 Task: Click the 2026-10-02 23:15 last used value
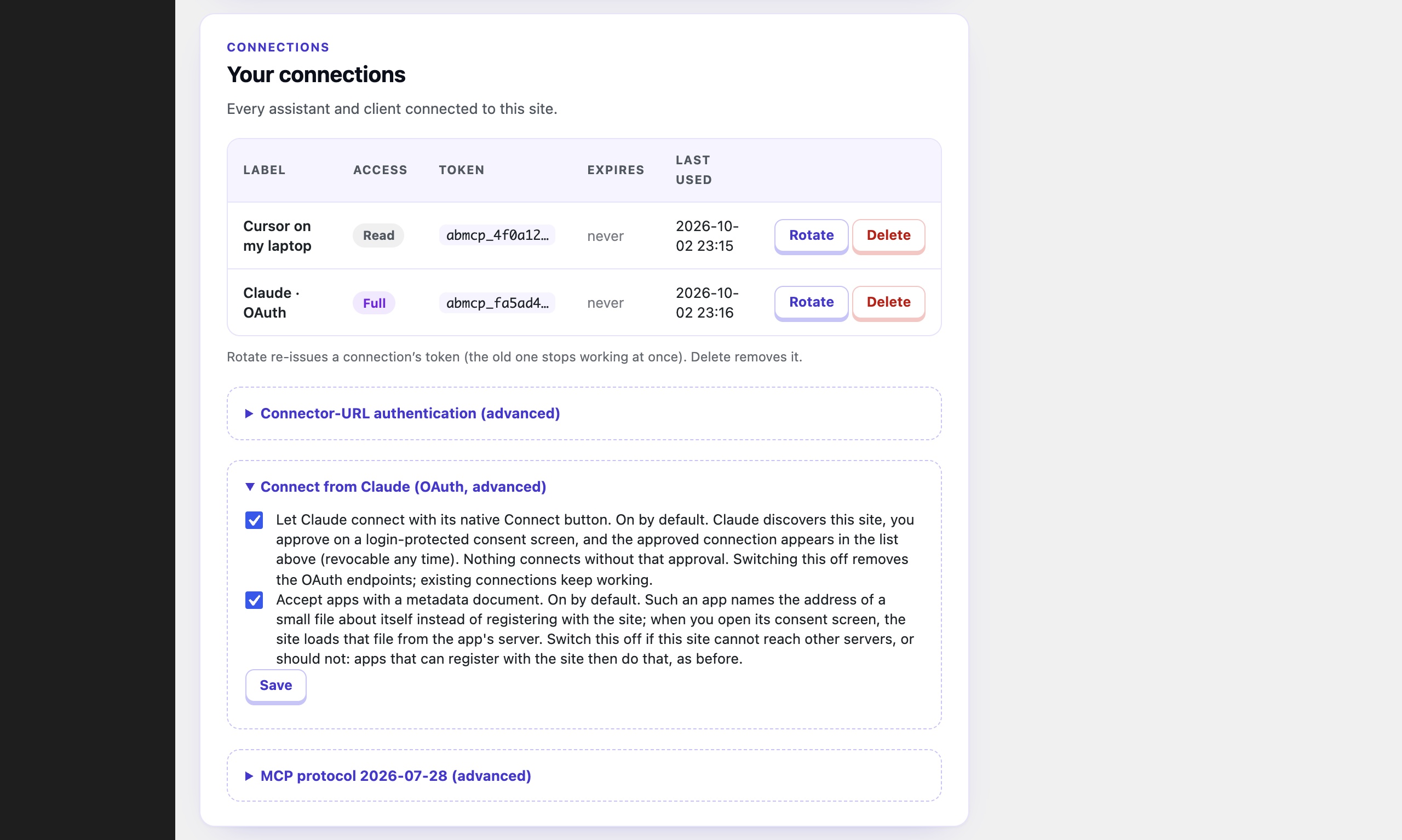point(707,236)
